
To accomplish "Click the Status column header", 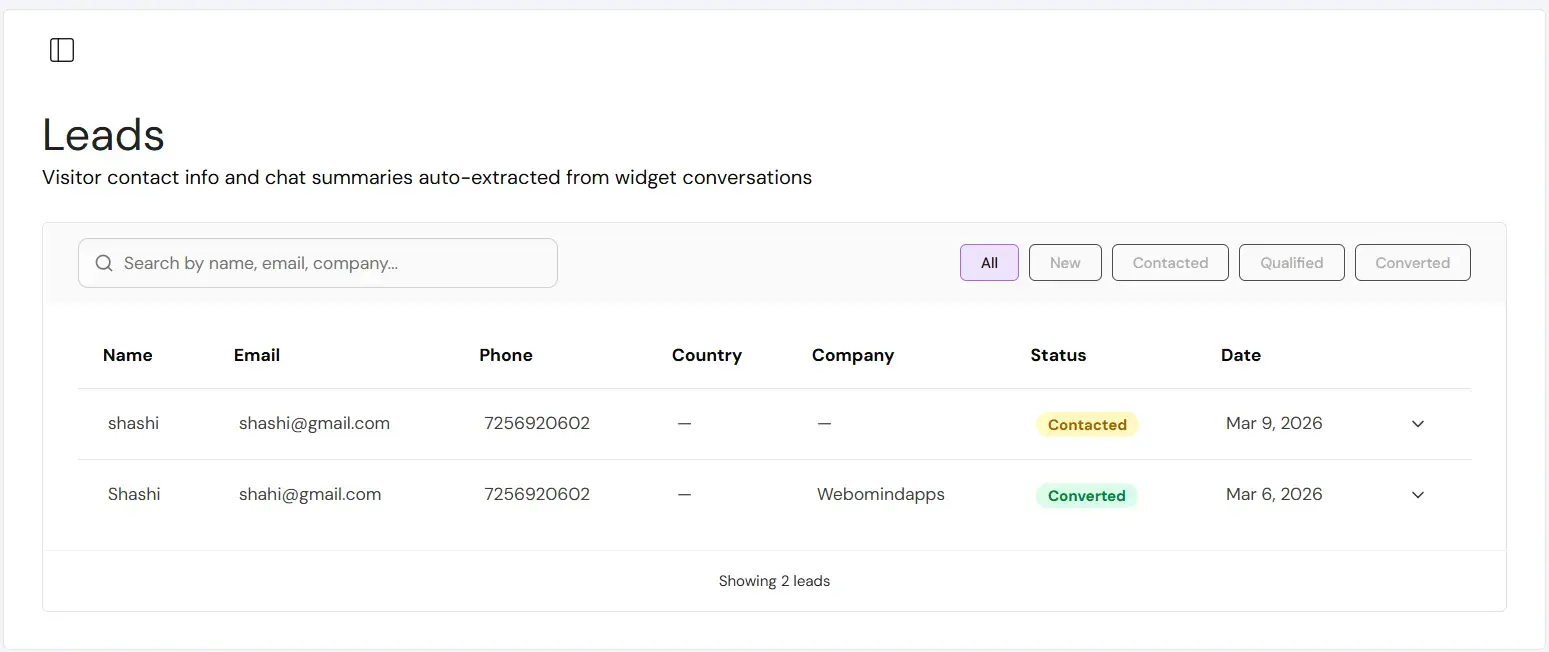I will click(1058, 355).
